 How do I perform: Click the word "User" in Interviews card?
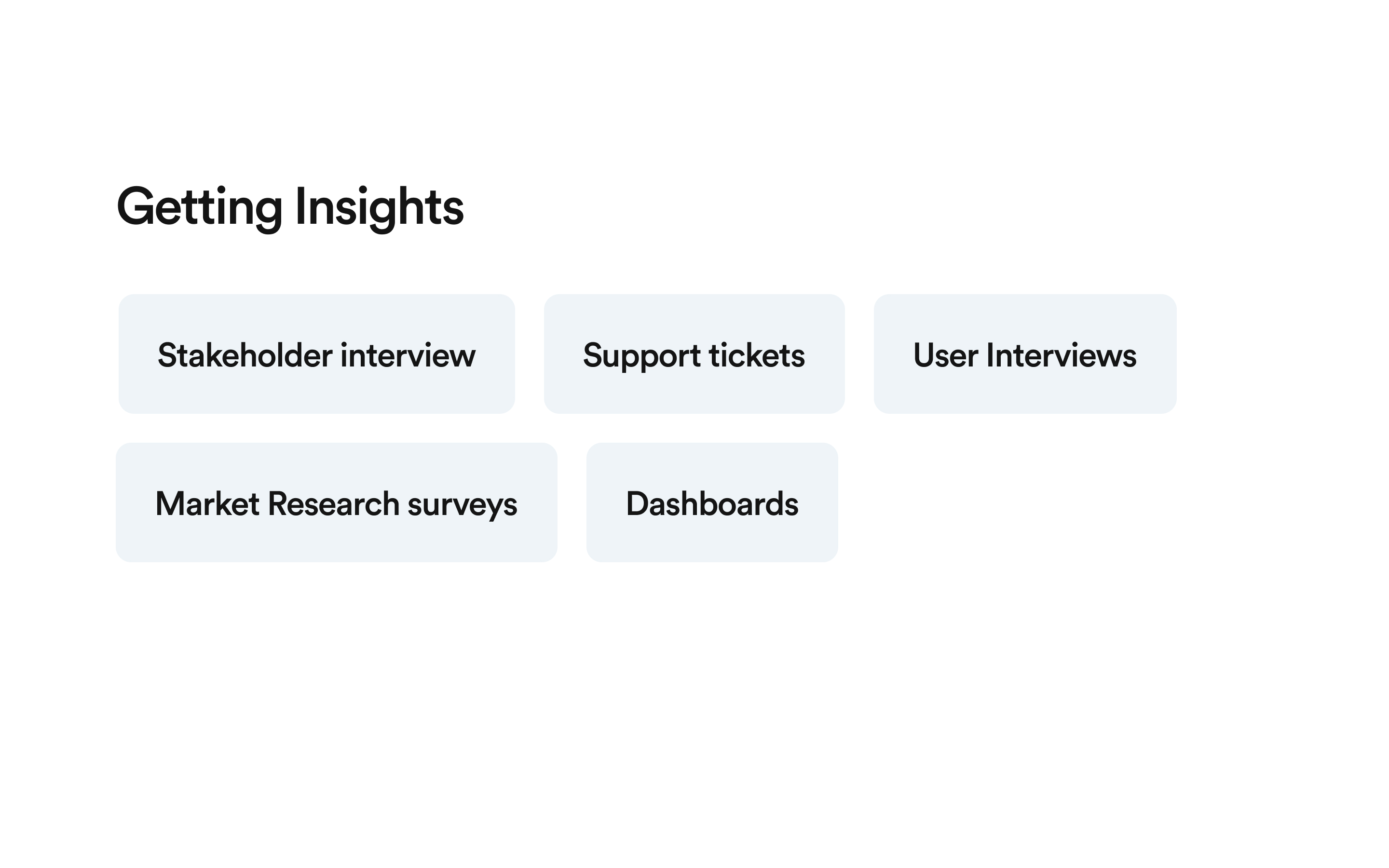[x=945, y=355]
